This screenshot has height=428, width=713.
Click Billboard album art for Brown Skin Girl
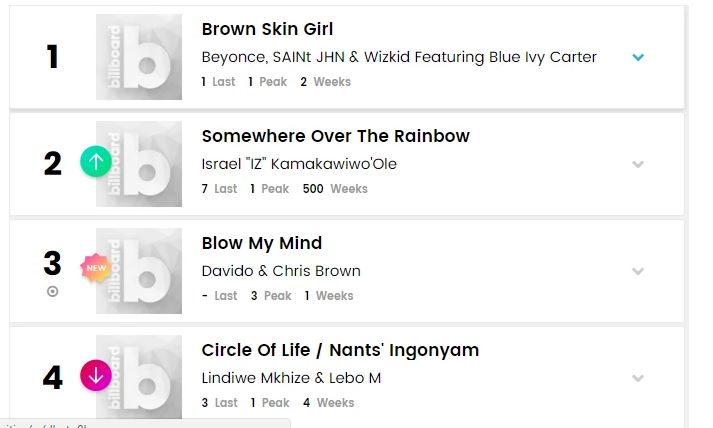click(x=139, y=57)
